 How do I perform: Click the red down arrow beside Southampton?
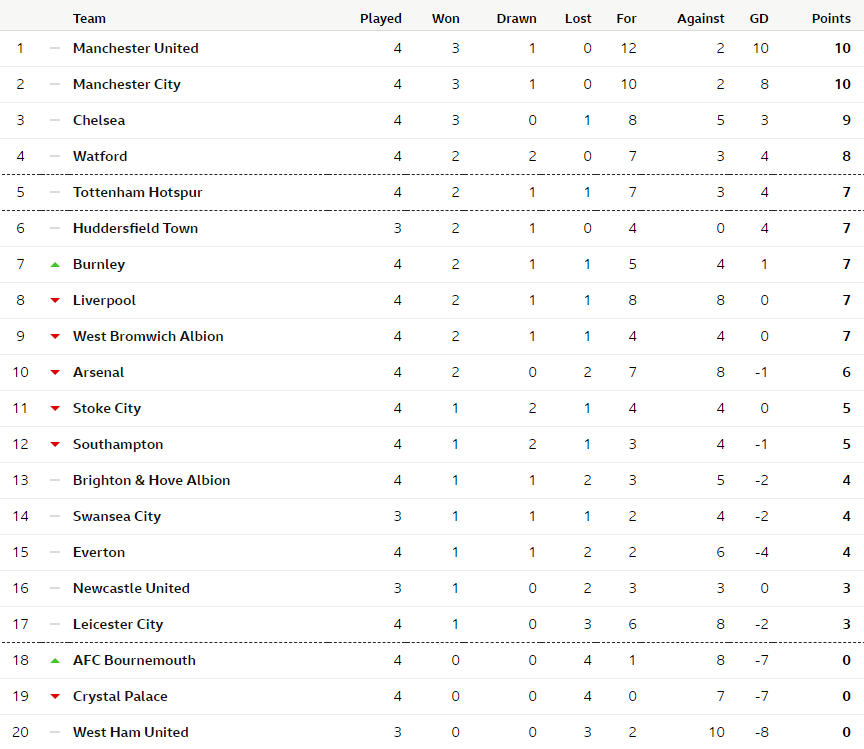(55, 444)
